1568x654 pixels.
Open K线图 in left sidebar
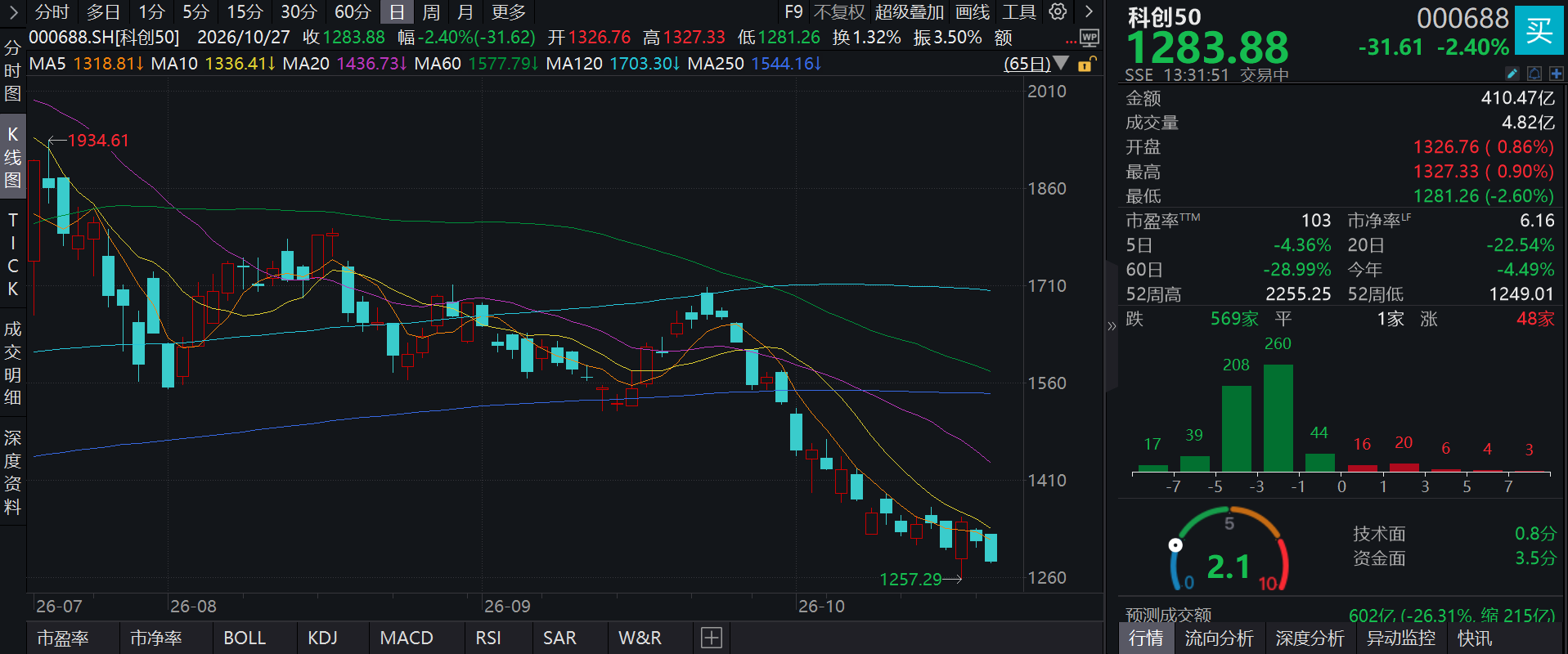pos(12,157)
